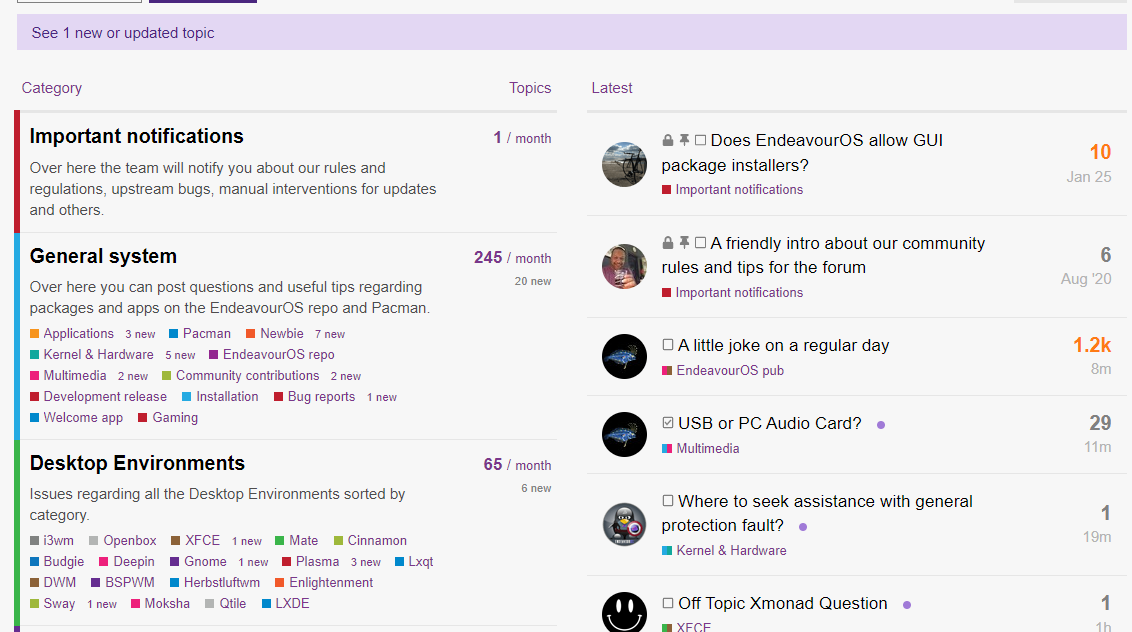This screenshot has width=1132, height=632.
Task: Click 1.2k replies count on little joke topic
Action: coord(1092,345)
